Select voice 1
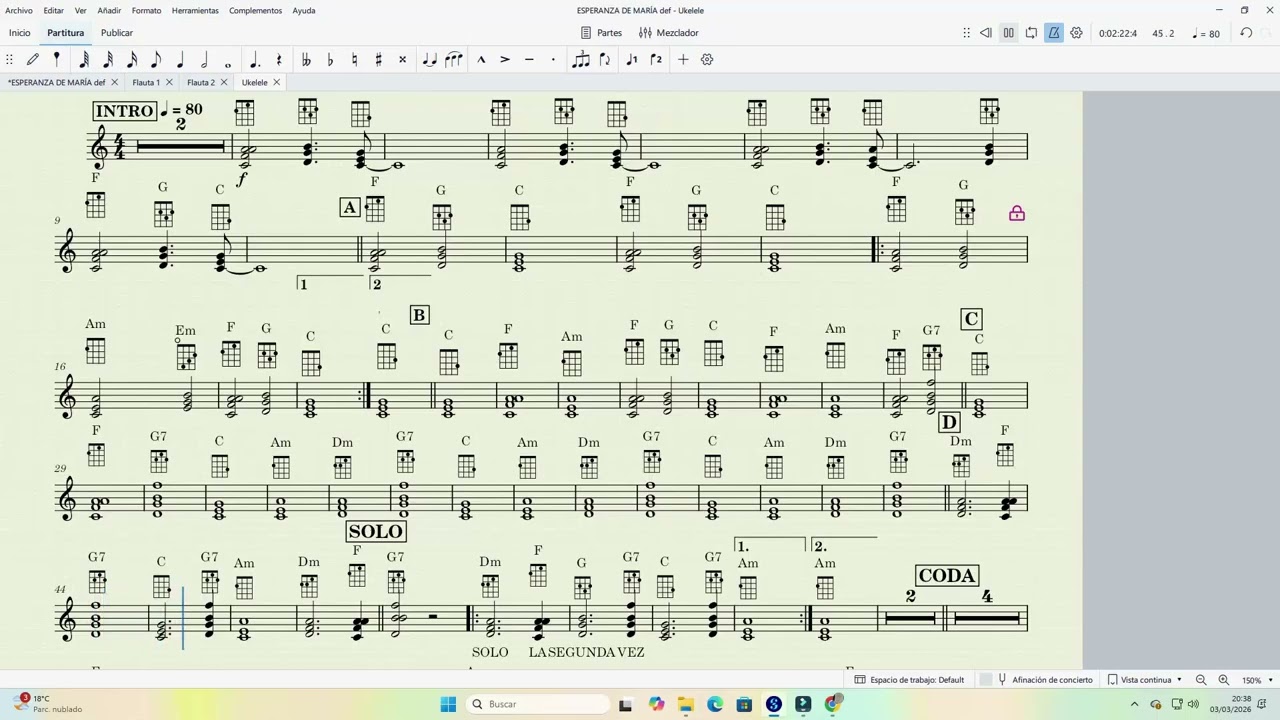 [631, 60]
